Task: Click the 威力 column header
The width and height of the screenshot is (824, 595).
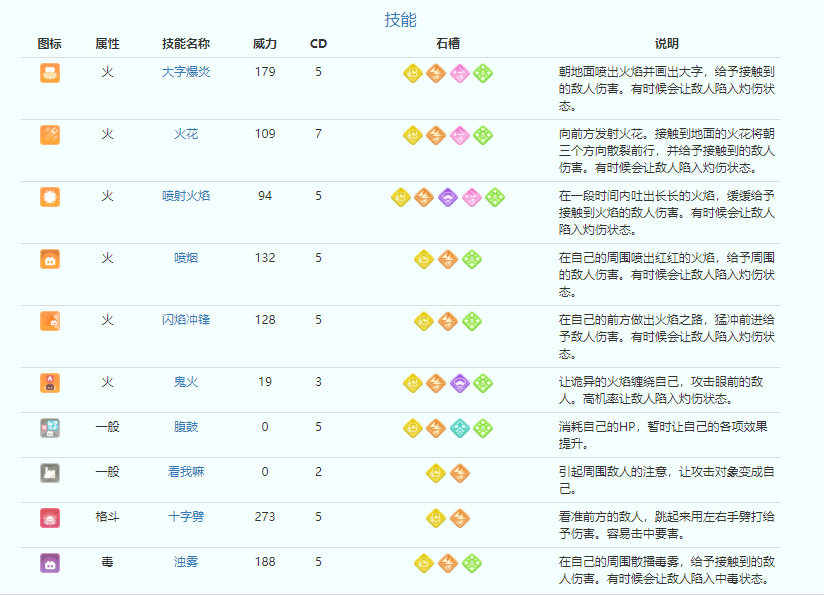Action: (x=265, y=44)
